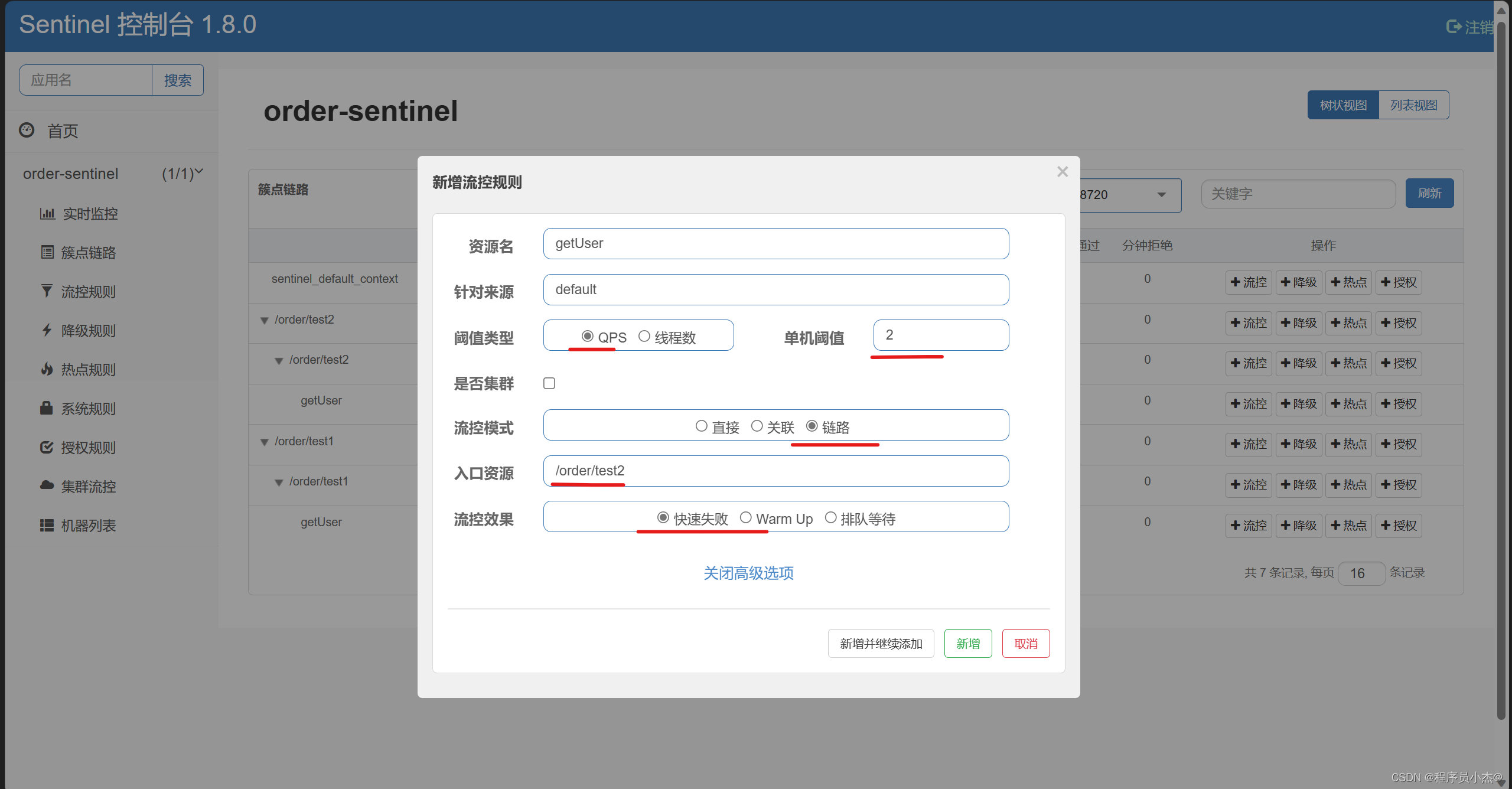
Task: Collapse the nested /order/test2 tree node
Action: pos(279,361)
